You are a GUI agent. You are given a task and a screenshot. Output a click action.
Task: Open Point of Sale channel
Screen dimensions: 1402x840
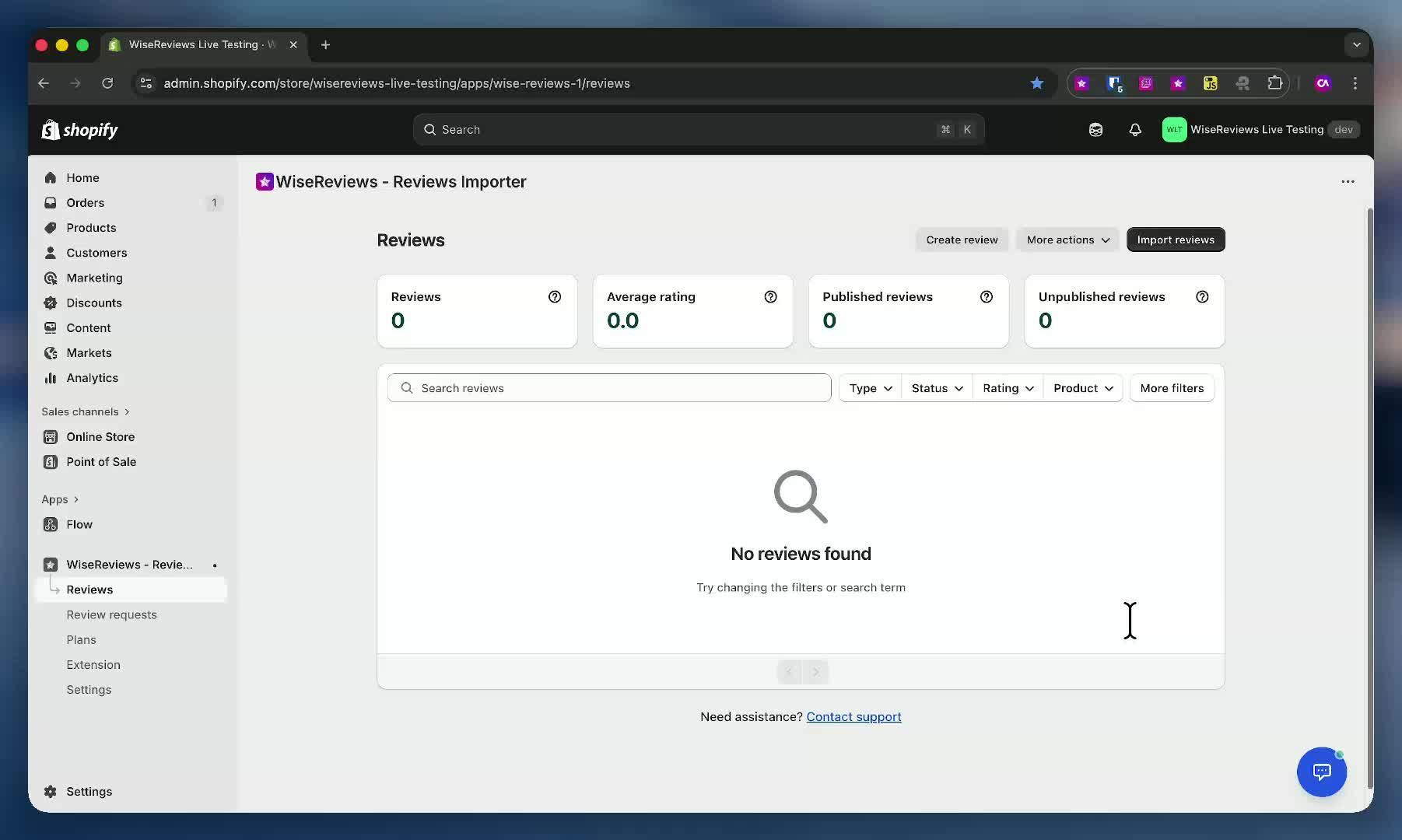pyautogui.click(x=132, y=462)
